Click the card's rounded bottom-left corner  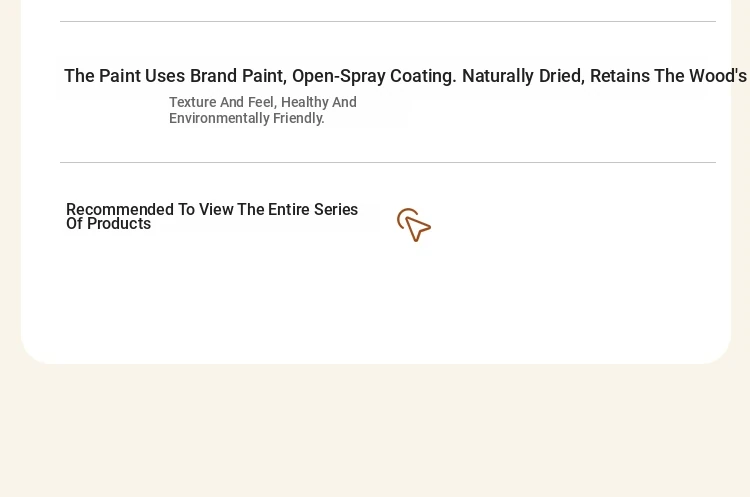pos(33,352)
